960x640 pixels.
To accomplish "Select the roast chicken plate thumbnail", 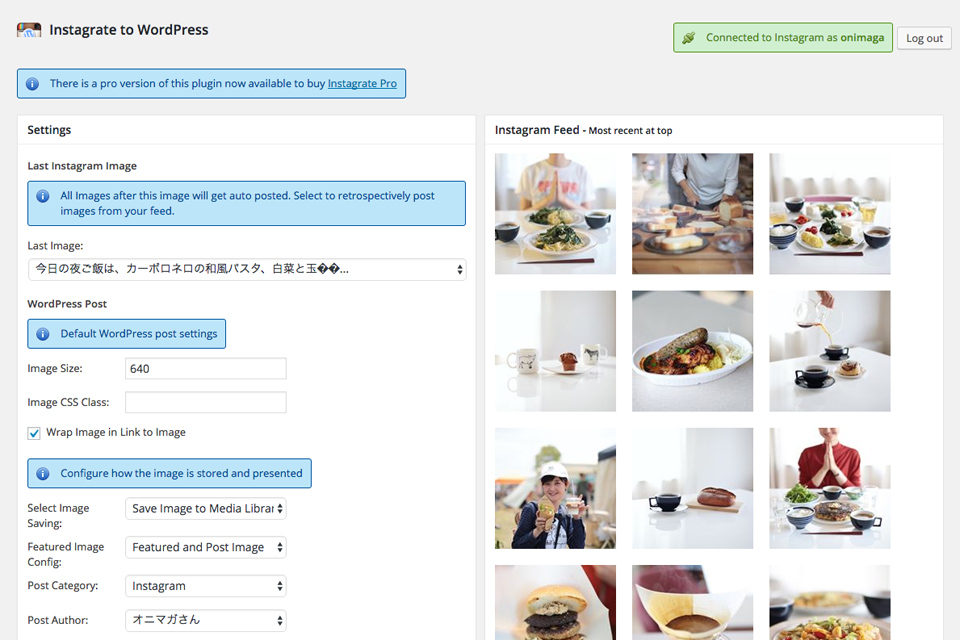I will (x=692, y=351).
